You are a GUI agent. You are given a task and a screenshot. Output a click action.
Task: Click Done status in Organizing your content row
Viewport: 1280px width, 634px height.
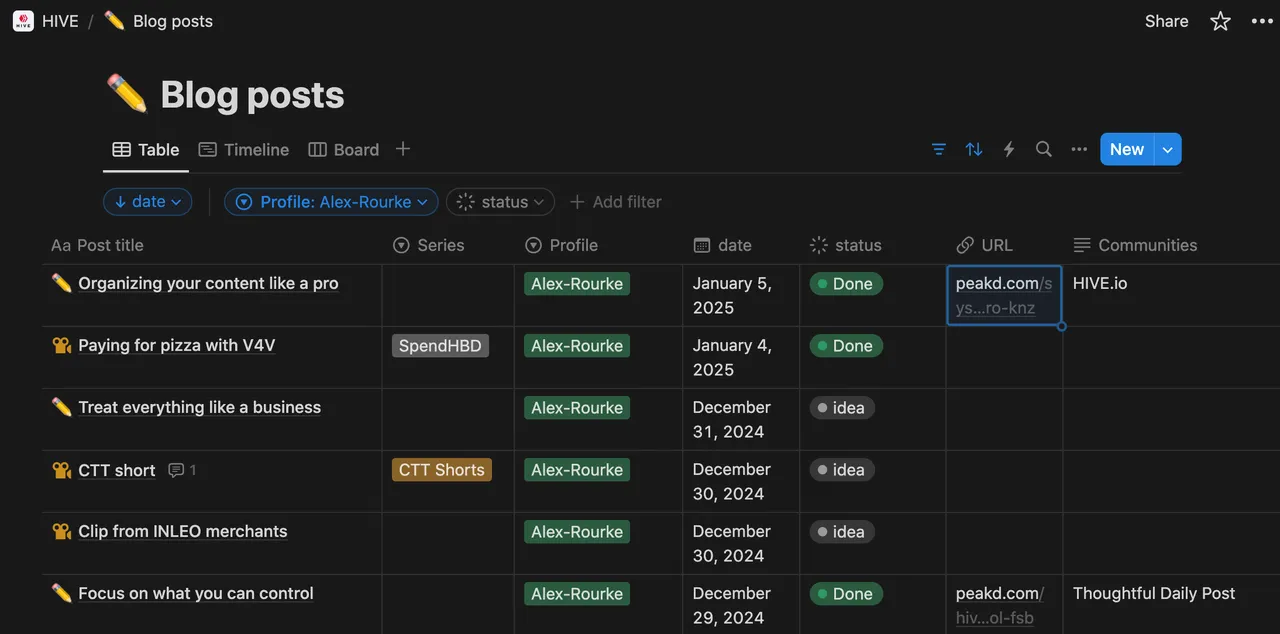click(846, 284)
